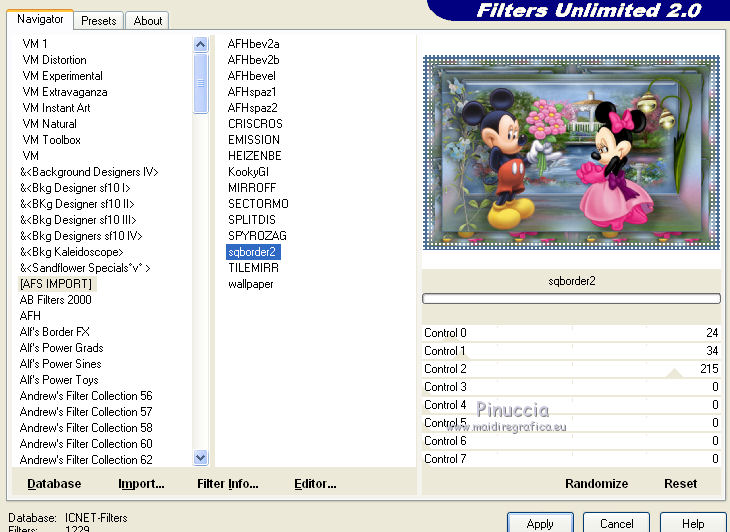Select the EMISSION filter
Image resolution: width=730 pixels, height=532 pixels.
[254, 140]
